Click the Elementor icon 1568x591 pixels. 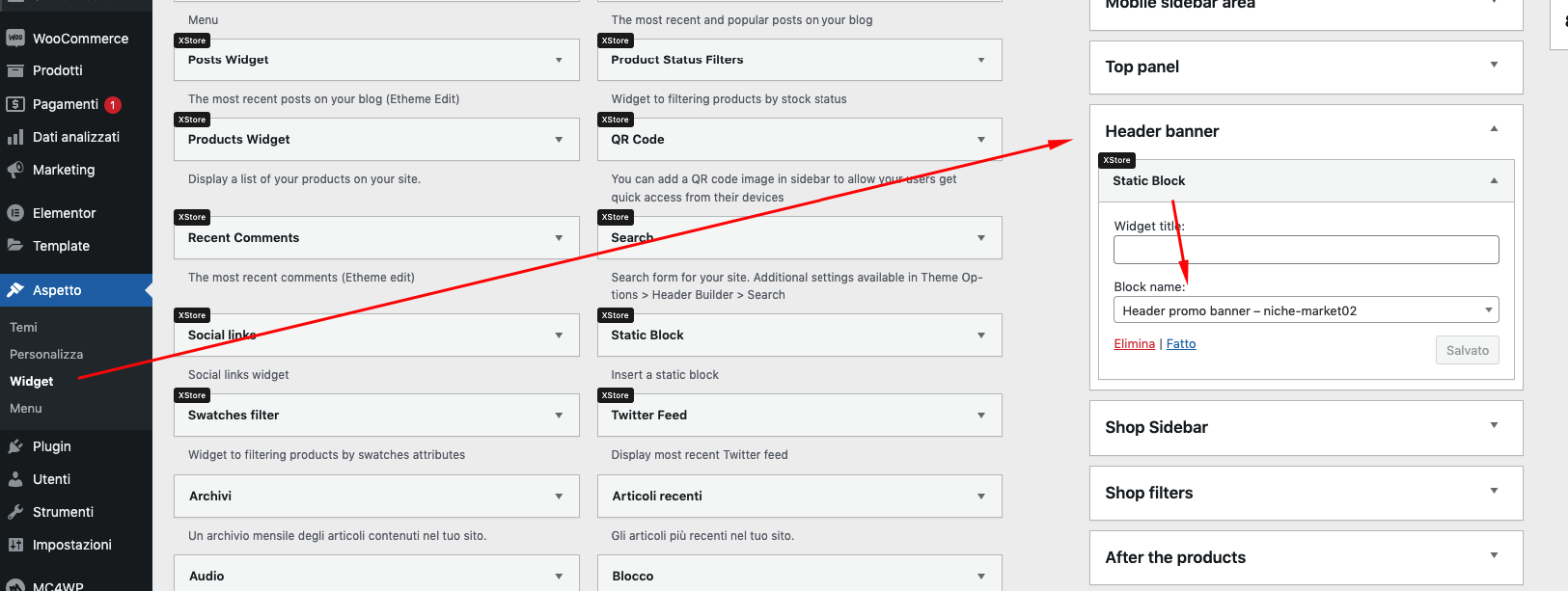pos(15,213)
